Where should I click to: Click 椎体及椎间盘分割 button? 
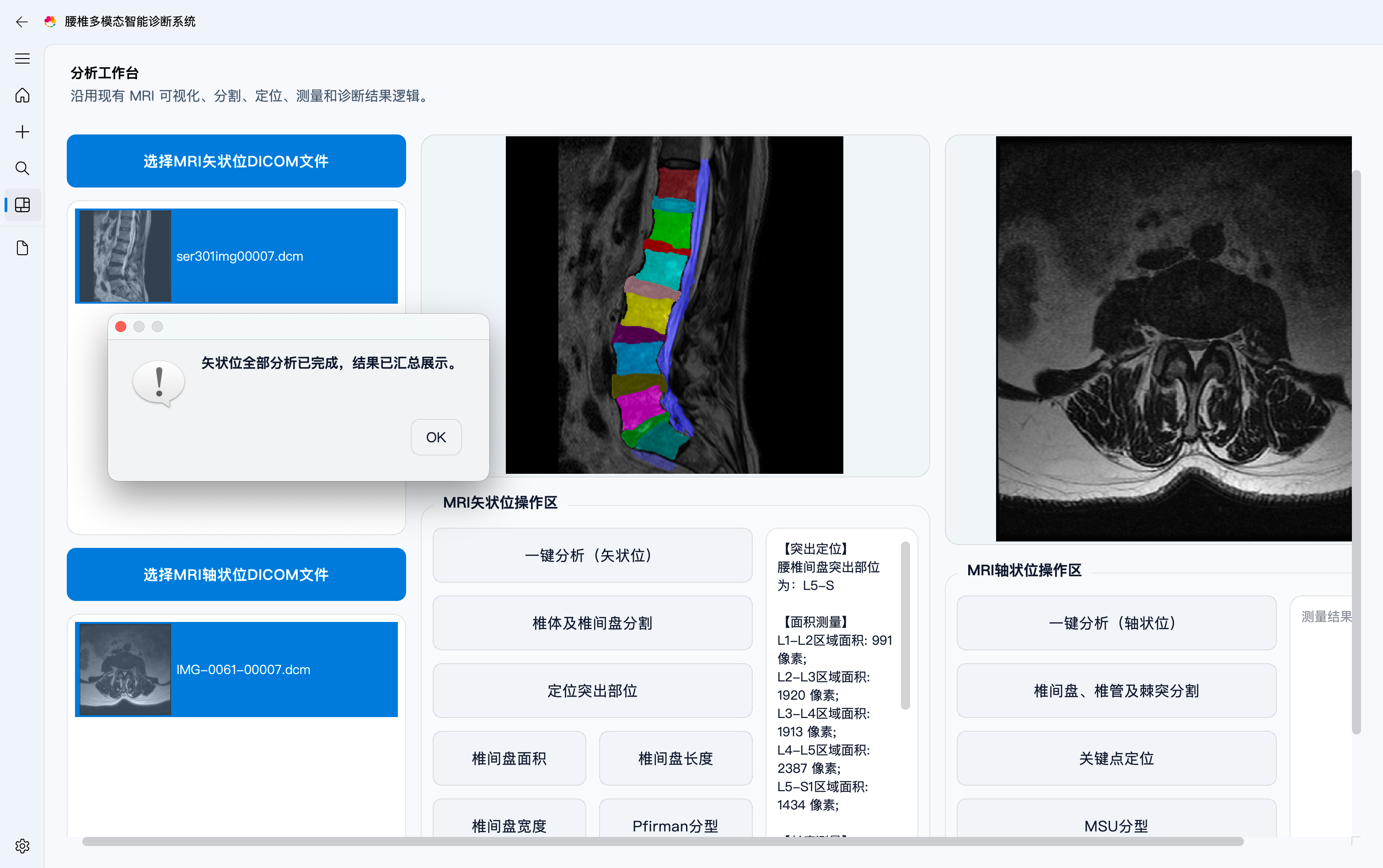(x=592, y=623)
